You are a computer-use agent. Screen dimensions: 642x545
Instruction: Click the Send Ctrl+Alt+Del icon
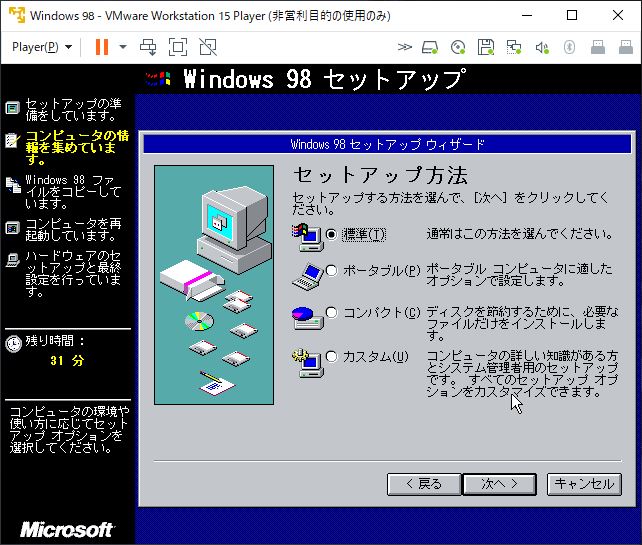(x=148, y=47)
